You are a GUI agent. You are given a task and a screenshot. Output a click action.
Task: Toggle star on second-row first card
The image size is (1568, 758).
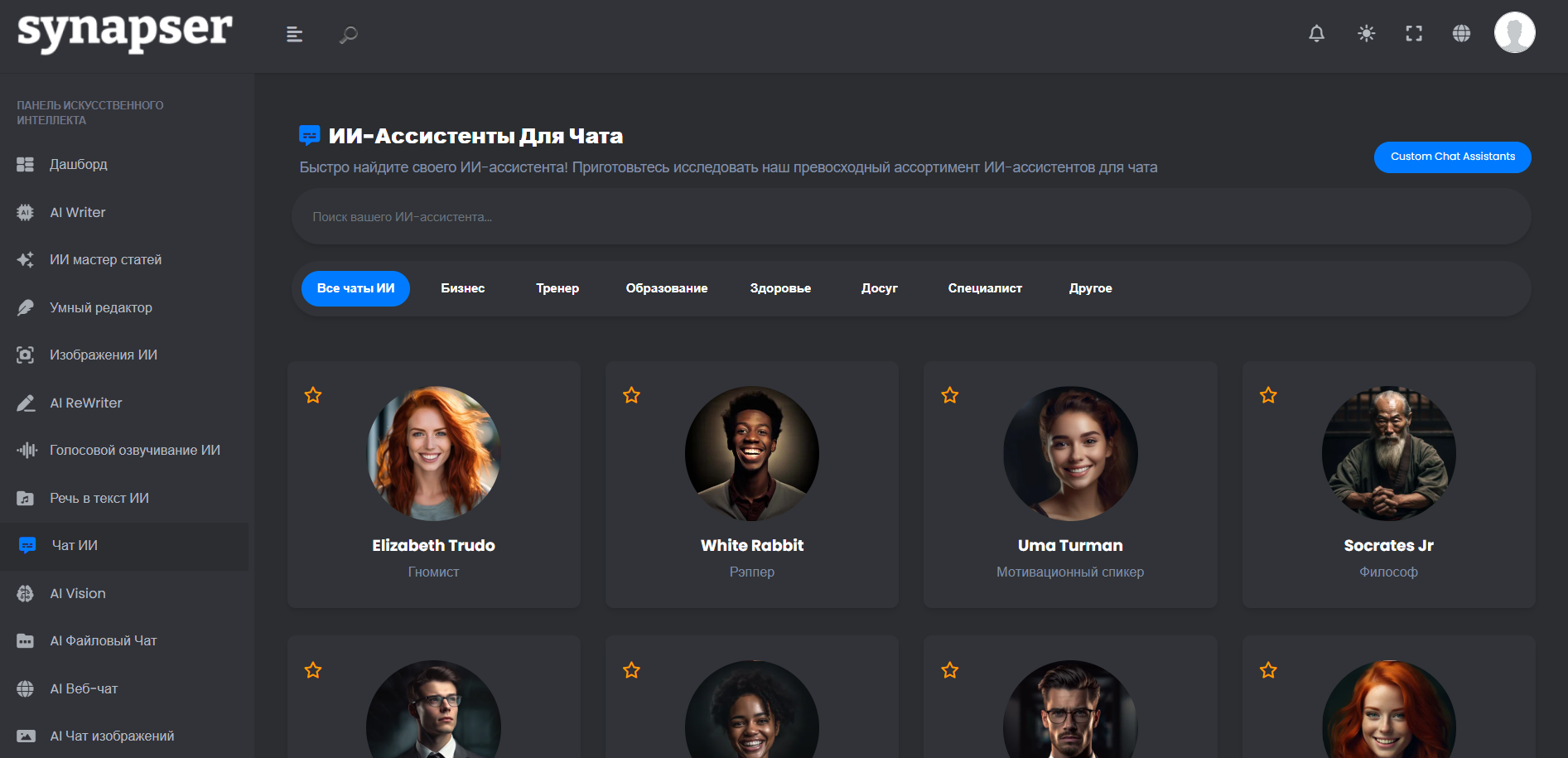coord(313,670)
